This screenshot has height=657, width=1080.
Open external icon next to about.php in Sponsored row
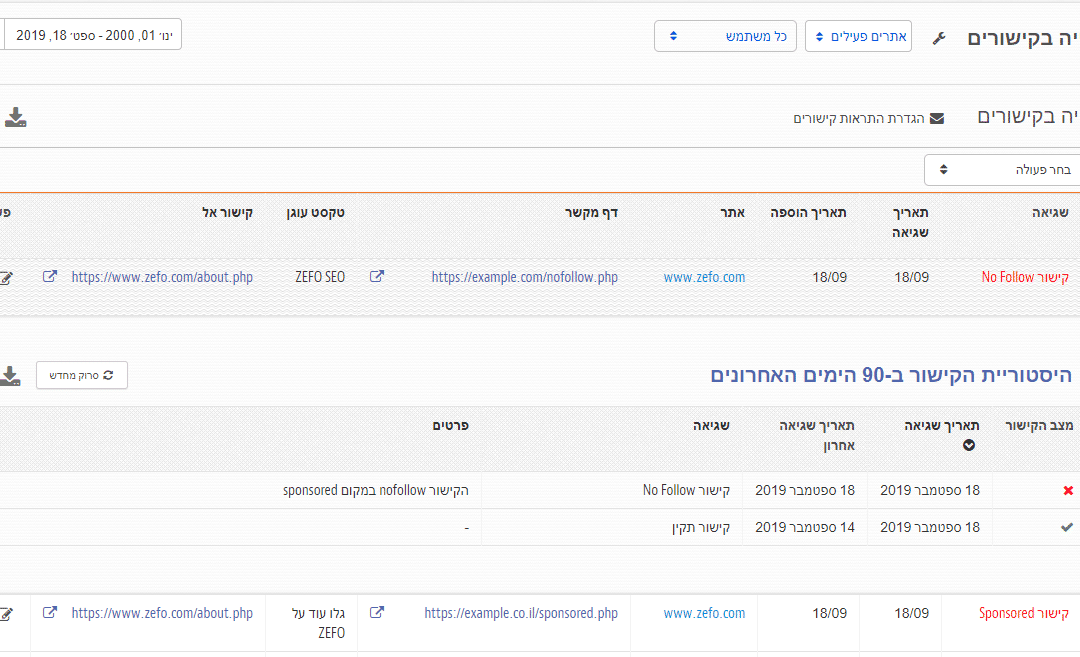click(50, 612)
